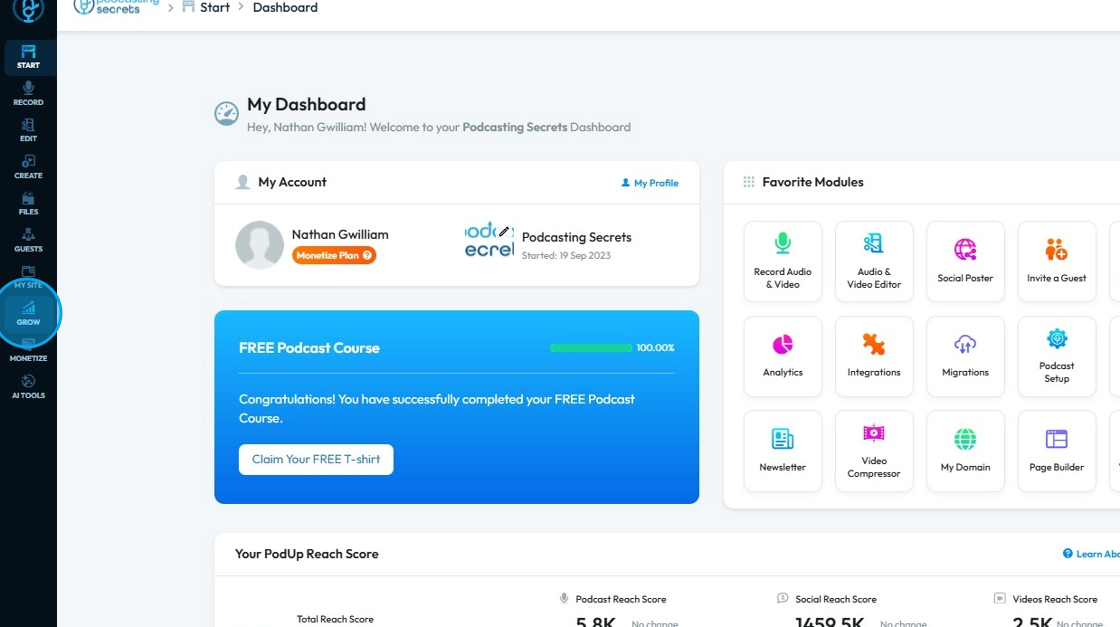Open the Analytics module
The image size is (1120, 627).
[782, 356]
